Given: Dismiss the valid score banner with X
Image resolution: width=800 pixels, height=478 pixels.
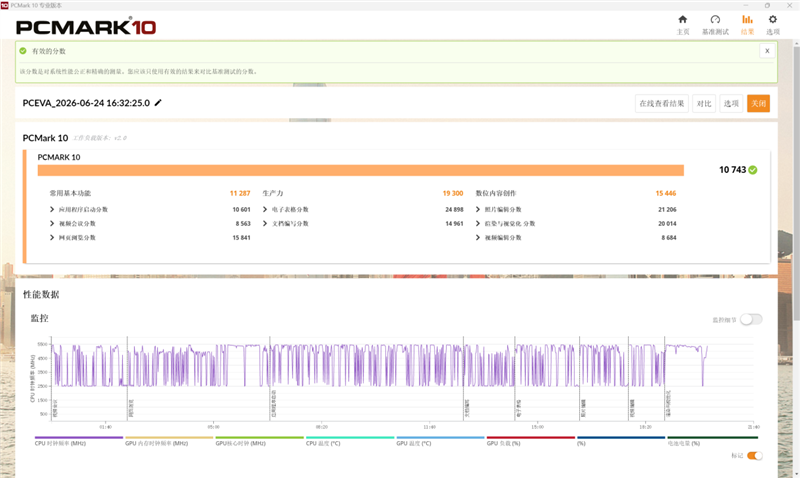Looking at the screenshot, I should pyautogui.click(x=767, y=51).
